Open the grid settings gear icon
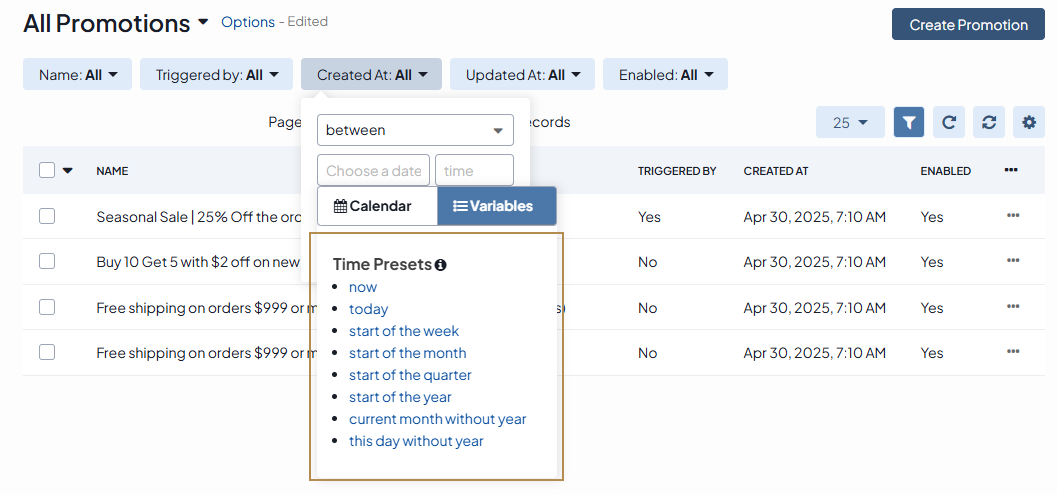1057x495 pixels. 1028,122
